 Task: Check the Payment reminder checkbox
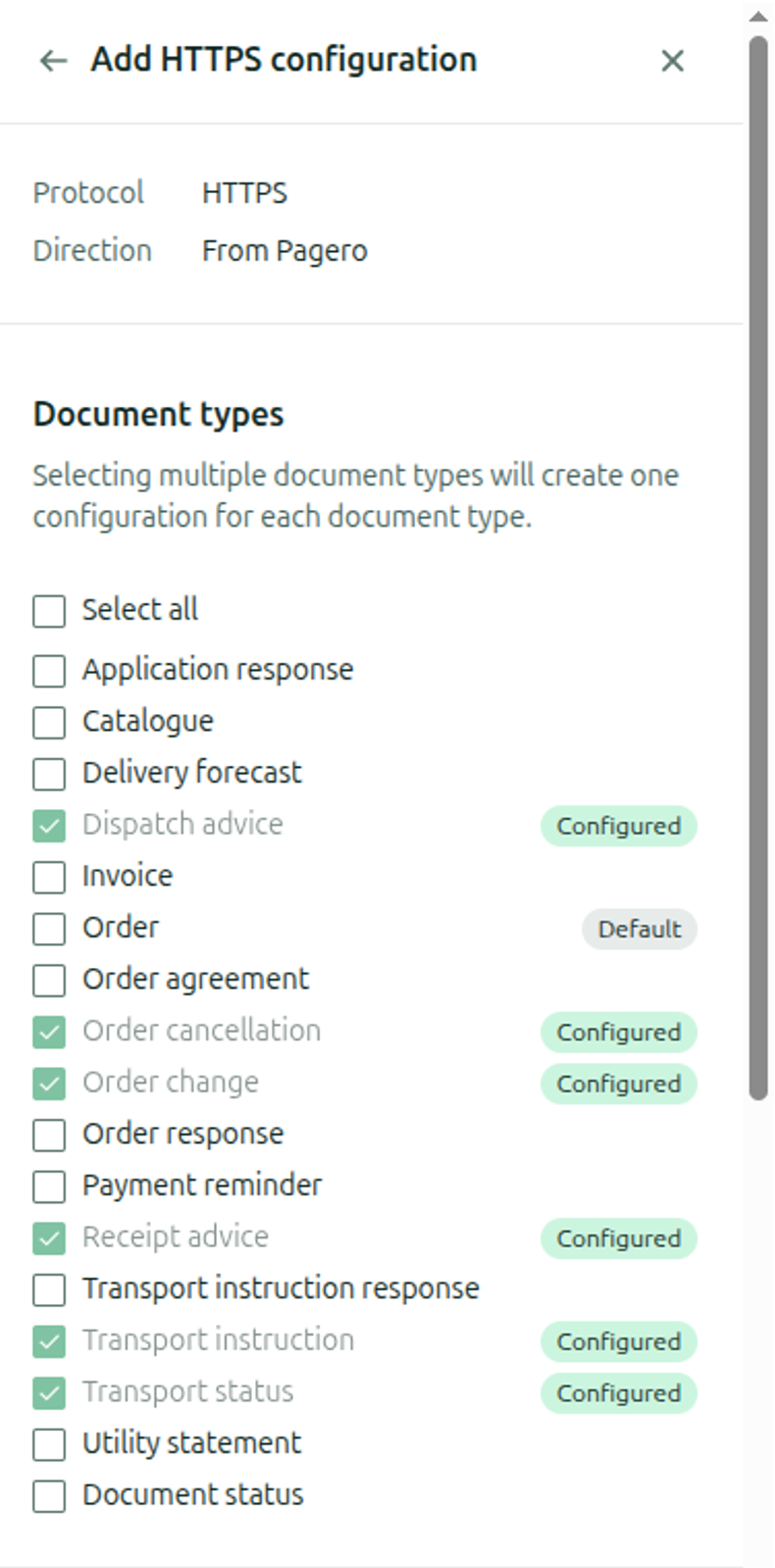(49, 1187)
